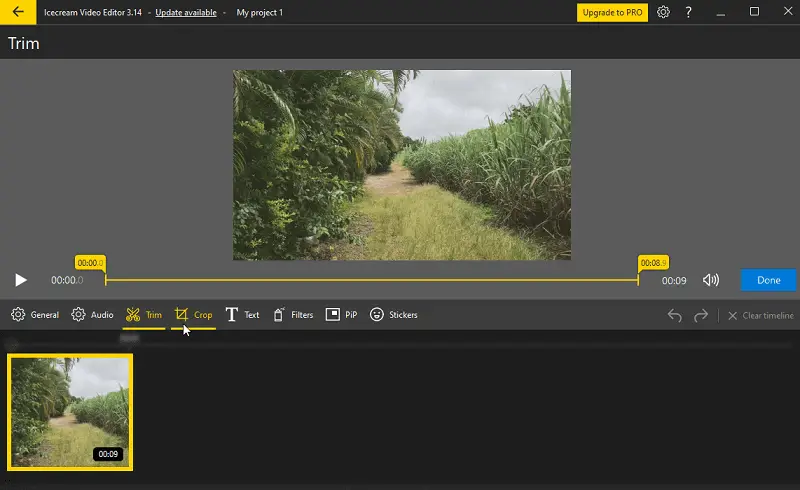Screen dimensions: 800x490
Task: Open the Update available link
Action: pos(186,12)
